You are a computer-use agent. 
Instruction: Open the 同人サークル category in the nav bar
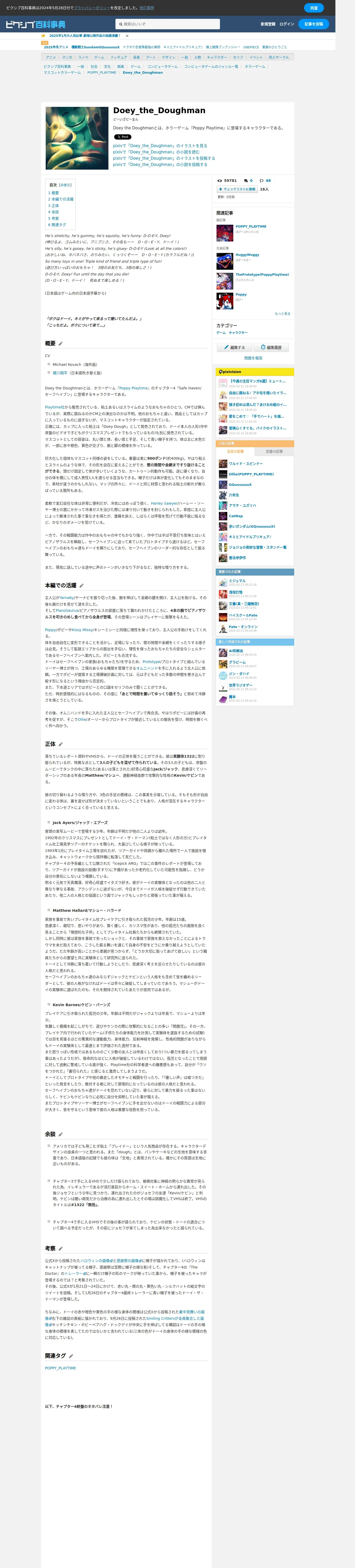tap(279, 57)
